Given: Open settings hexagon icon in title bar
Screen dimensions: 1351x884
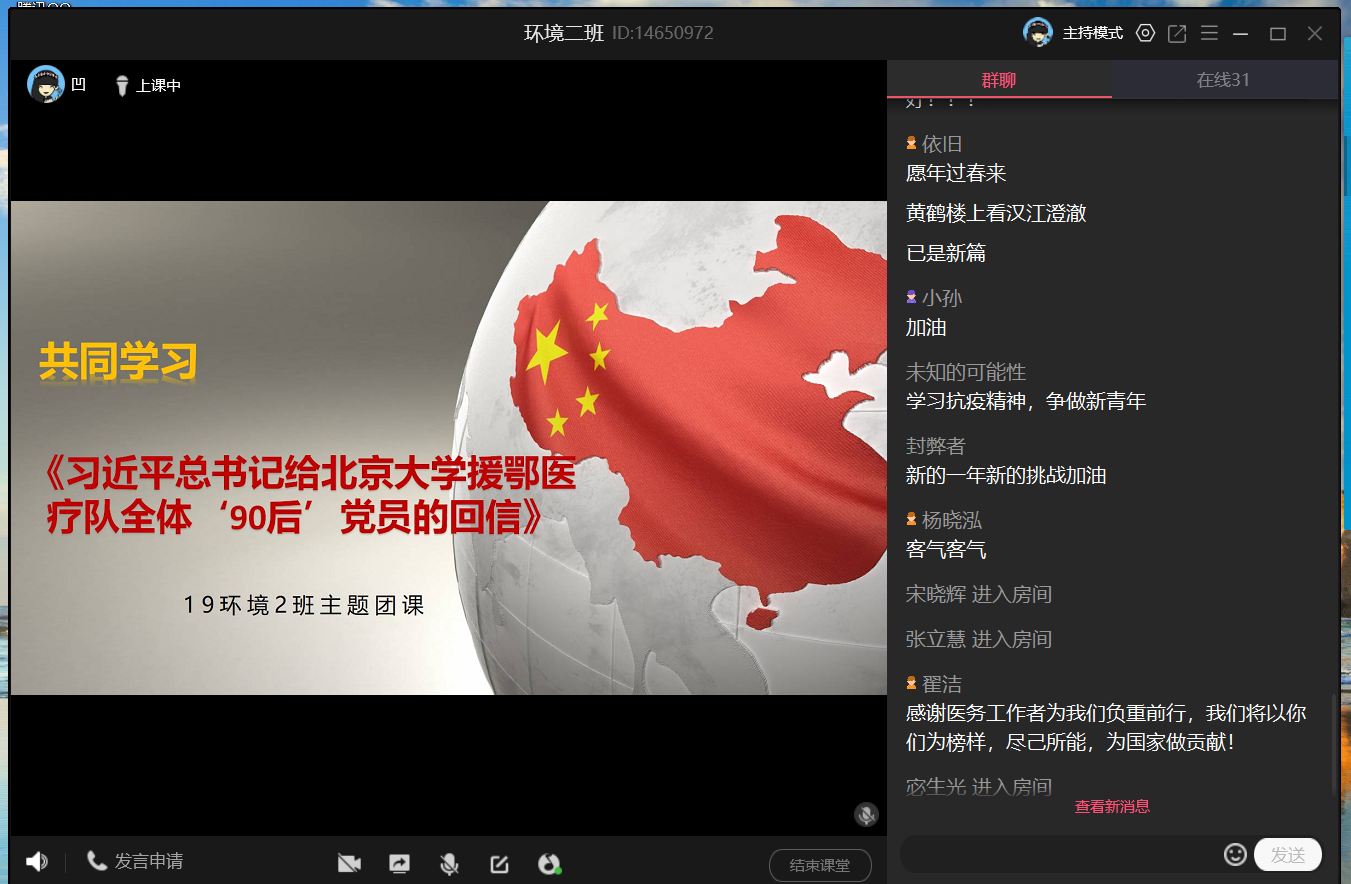Looking at the screenshot, I should [x=1146, y=33].
